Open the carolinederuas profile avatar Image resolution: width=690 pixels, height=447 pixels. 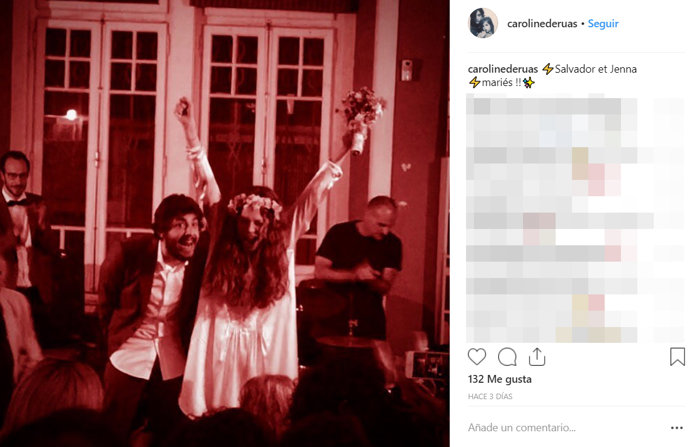point(483,23)
